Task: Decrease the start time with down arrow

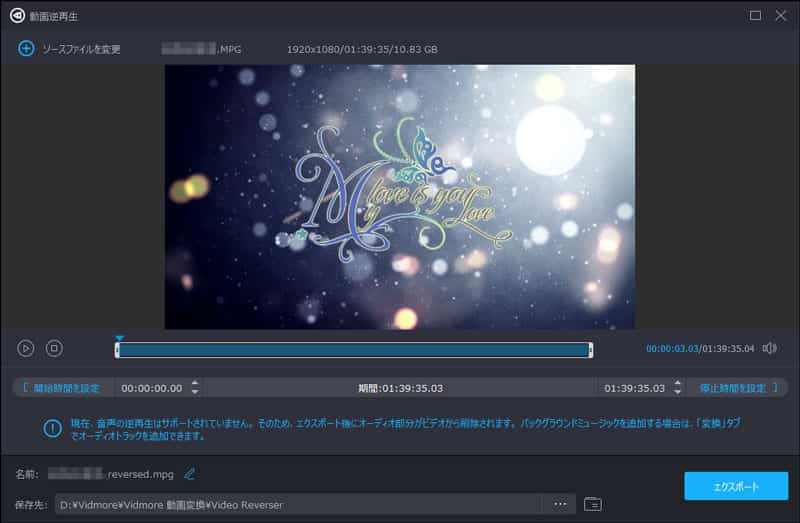Action: 195,392
